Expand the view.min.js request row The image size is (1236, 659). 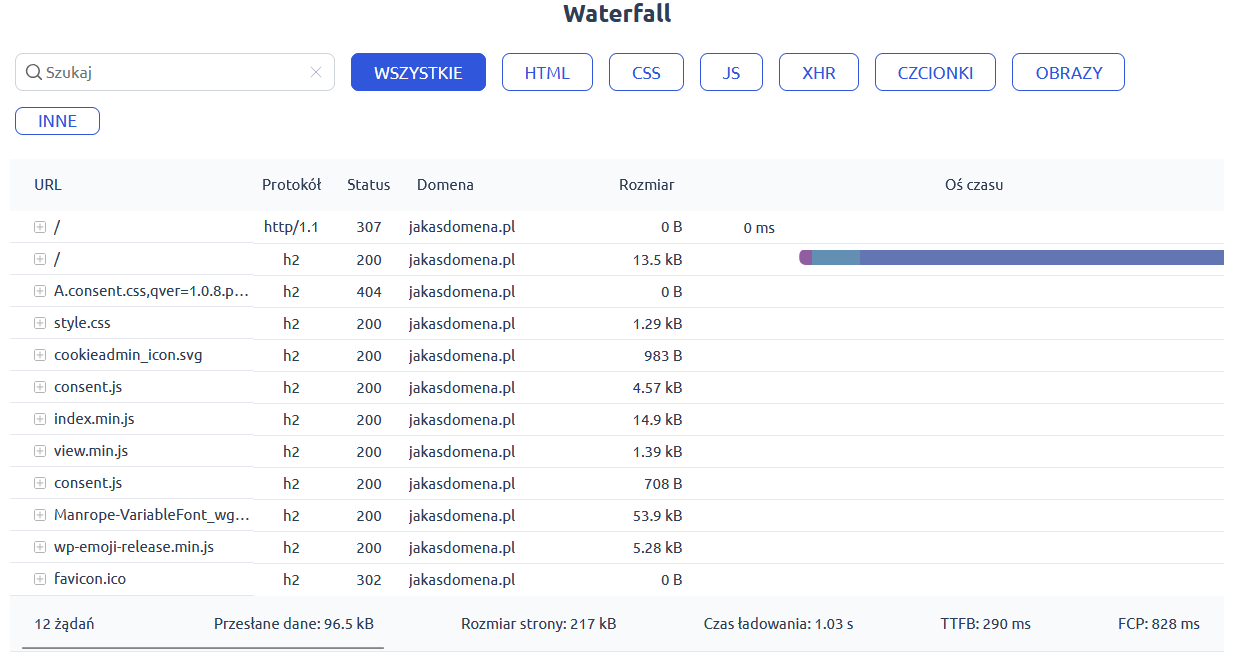coord(40,451)
